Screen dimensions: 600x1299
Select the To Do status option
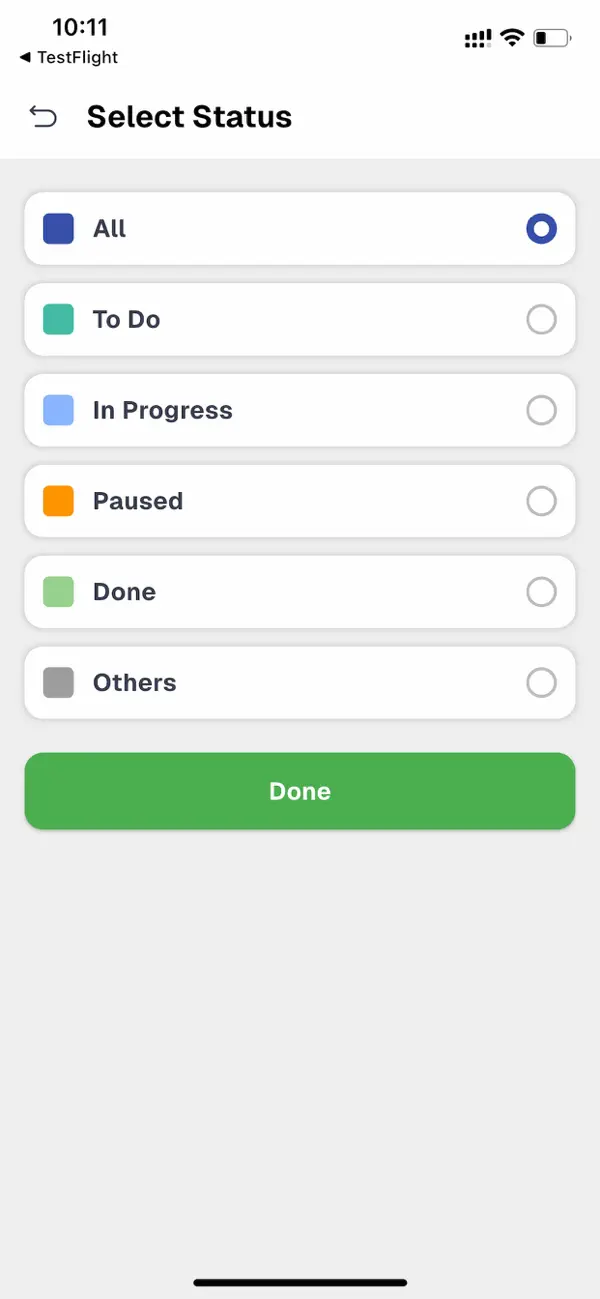[x=541, y=319]
